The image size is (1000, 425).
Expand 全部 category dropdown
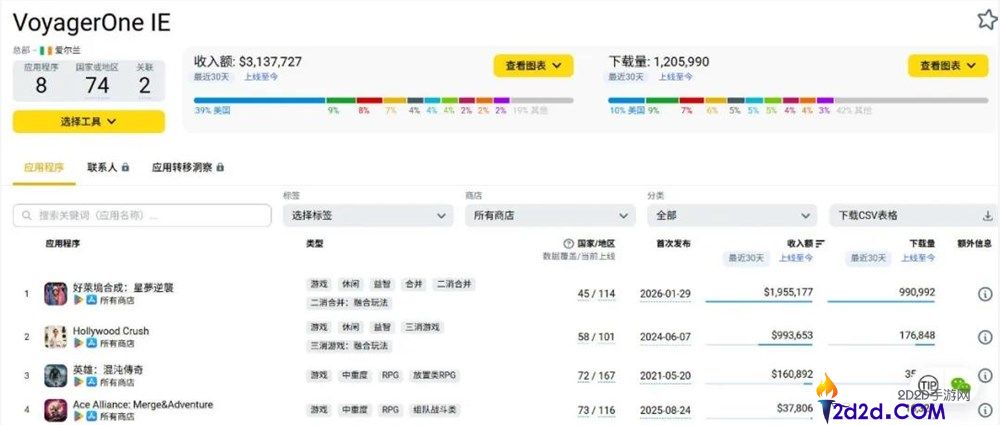click(x=732, y=216)
